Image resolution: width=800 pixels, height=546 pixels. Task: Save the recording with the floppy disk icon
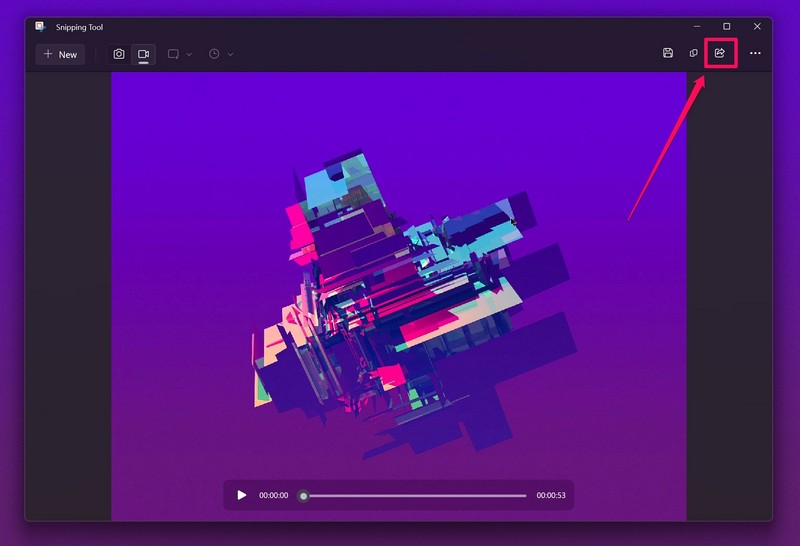click(x=668, y=53)
